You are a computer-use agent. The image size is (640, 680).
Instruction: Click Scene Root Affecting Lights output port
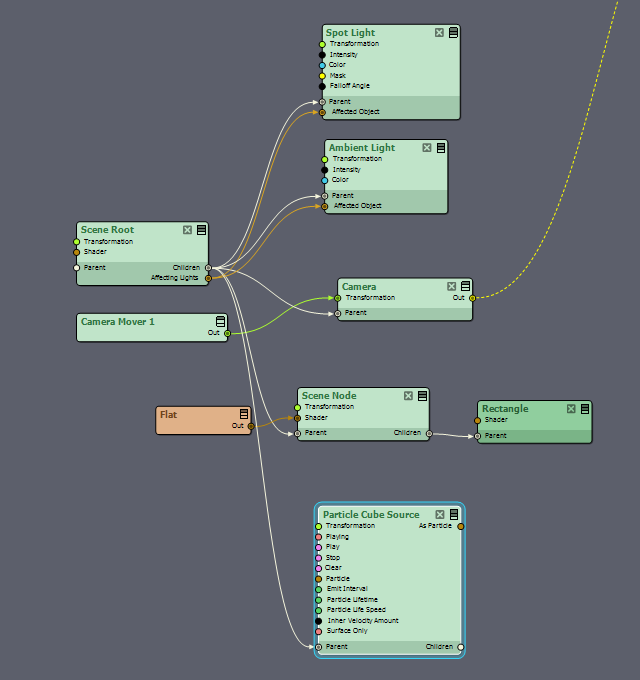(209, 278)
